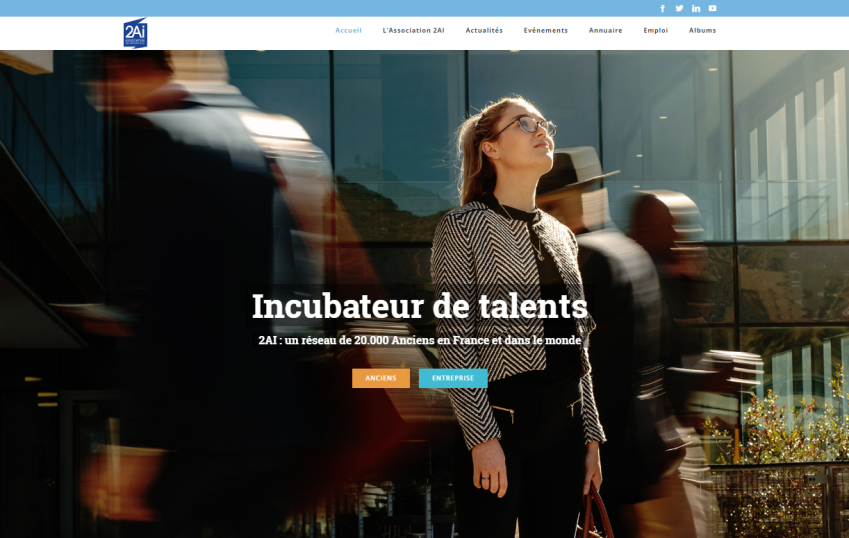View the Albums menu item
This screenshot has height=538, width=849.
702,30
